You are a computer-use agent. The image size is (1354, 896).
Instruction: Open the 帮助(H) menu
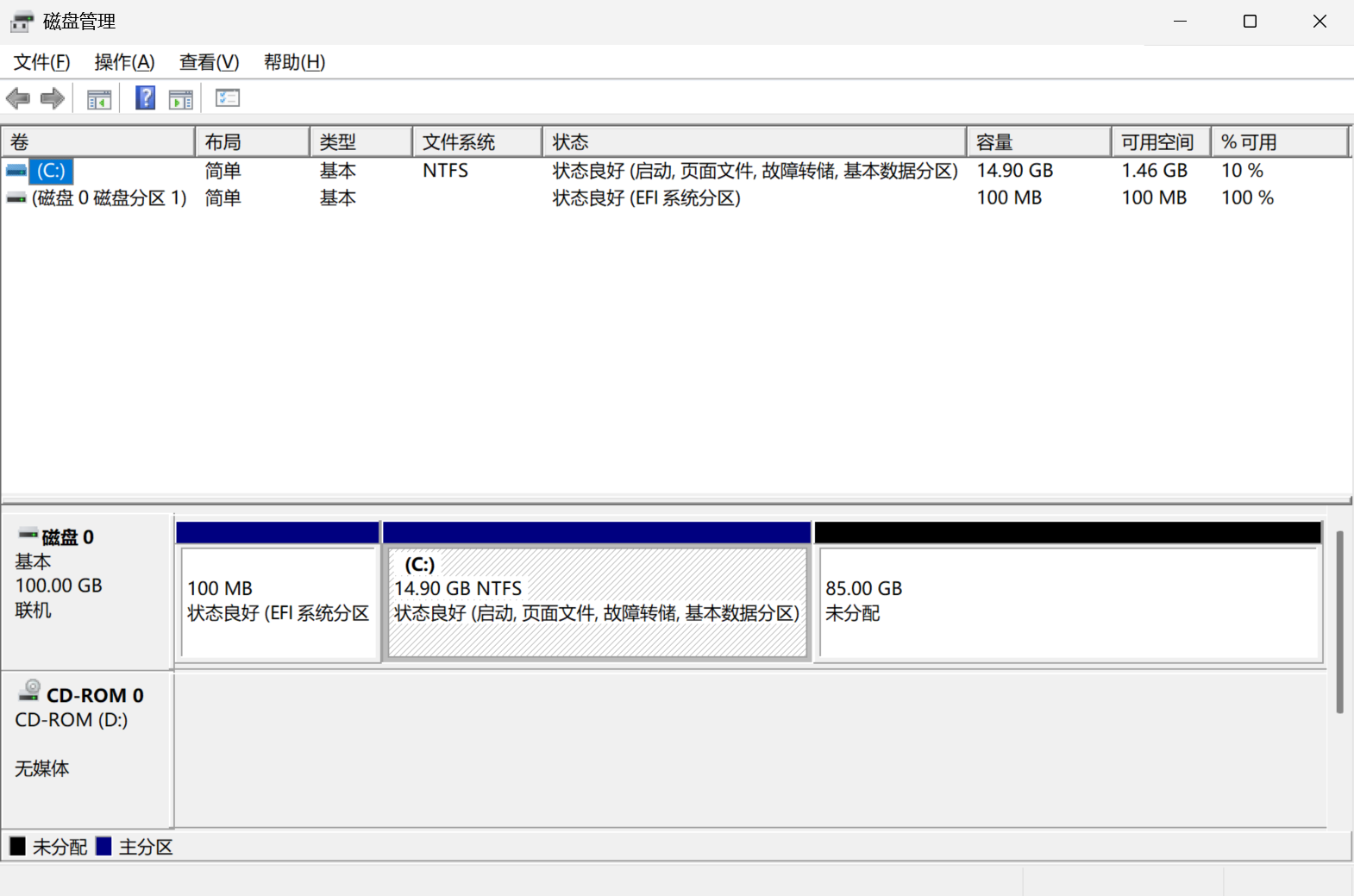[294, 62]
